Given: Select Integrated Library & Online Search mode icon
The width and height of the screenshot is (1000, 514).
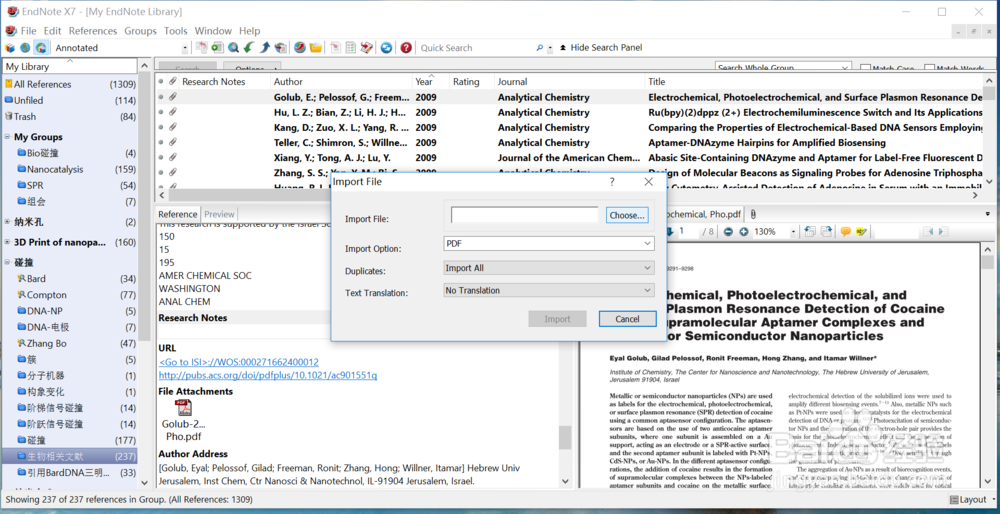Looking at the screenshot, I should (41, 48).
